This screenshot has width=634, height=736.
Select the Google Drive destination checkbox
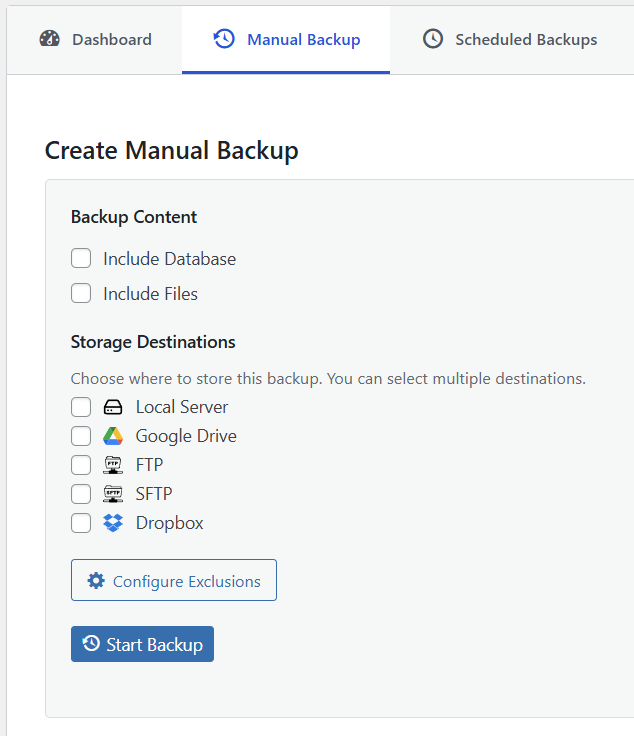[x=81, y=436]
